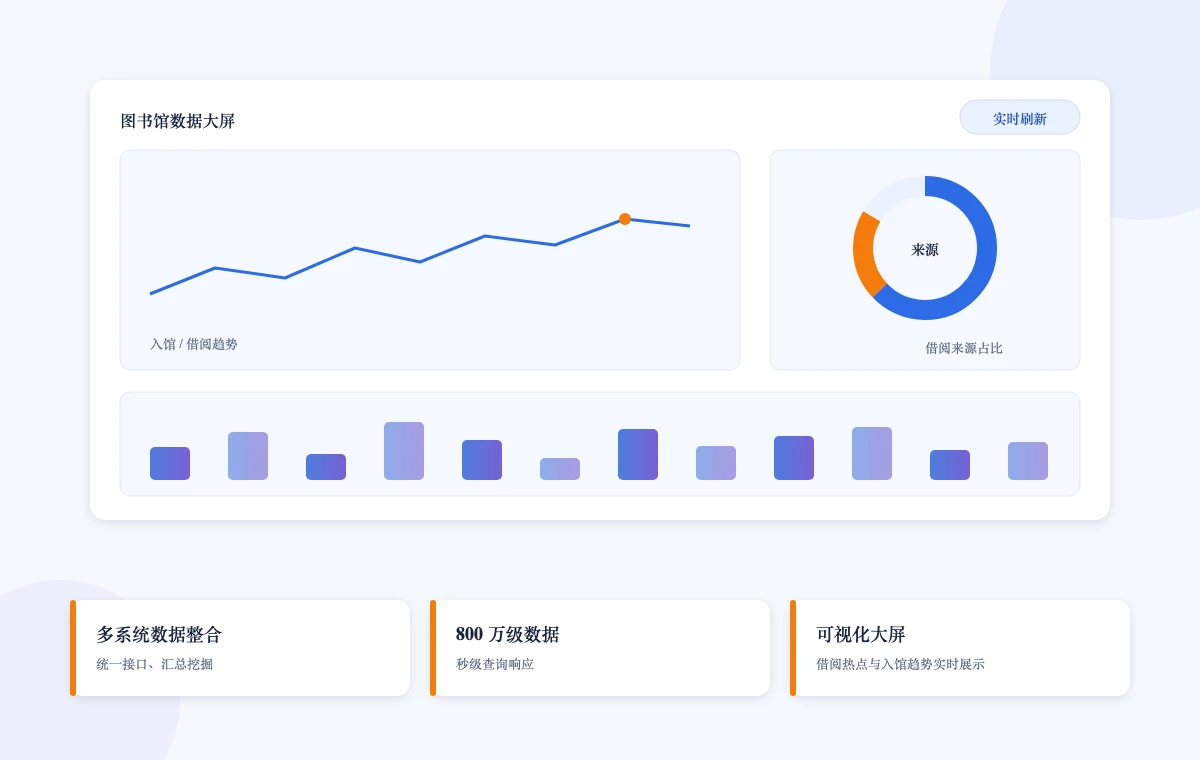Click the 来源 label in donut center

tap(925, 250)
